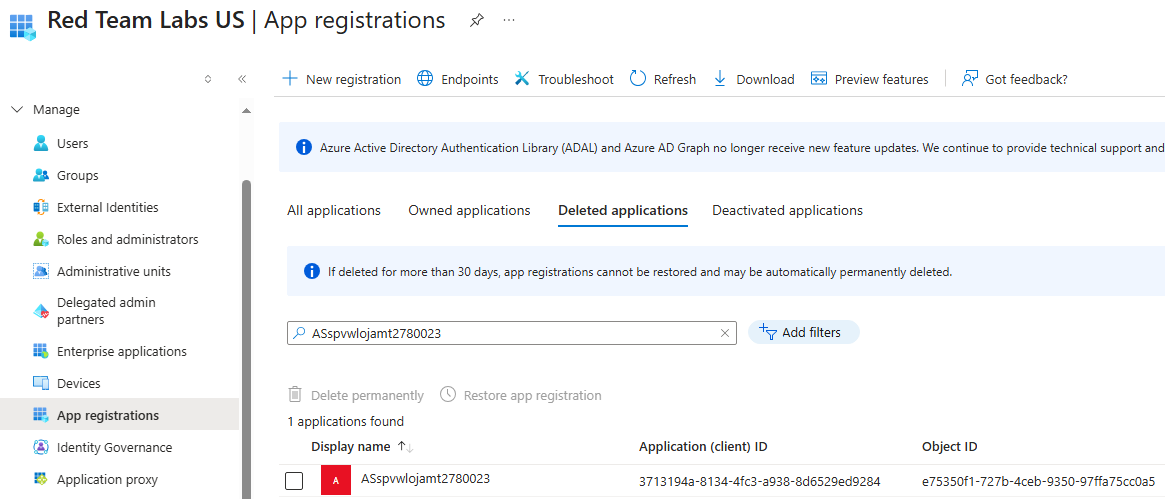Image resolution: width=1165 pixels, height=499 pixels.
Task: Collapse the Manage section
Action: pyautogui.click(x=16, y=110)
